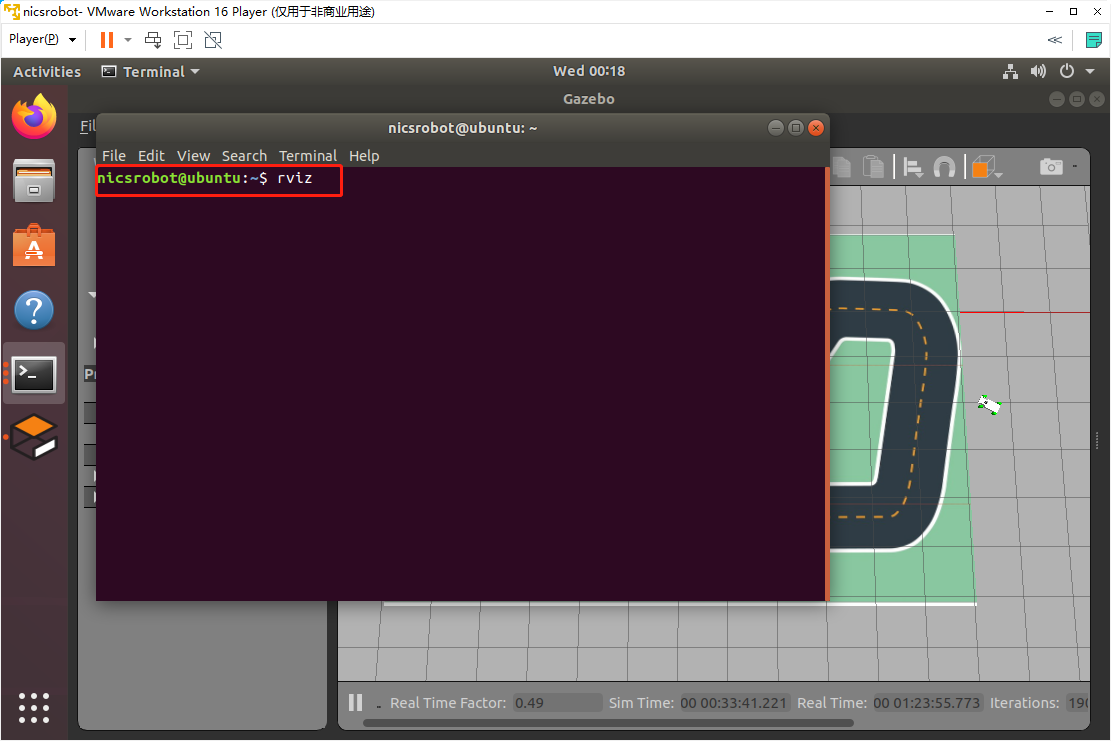Click the Gazebo window title

click(589, 99)
